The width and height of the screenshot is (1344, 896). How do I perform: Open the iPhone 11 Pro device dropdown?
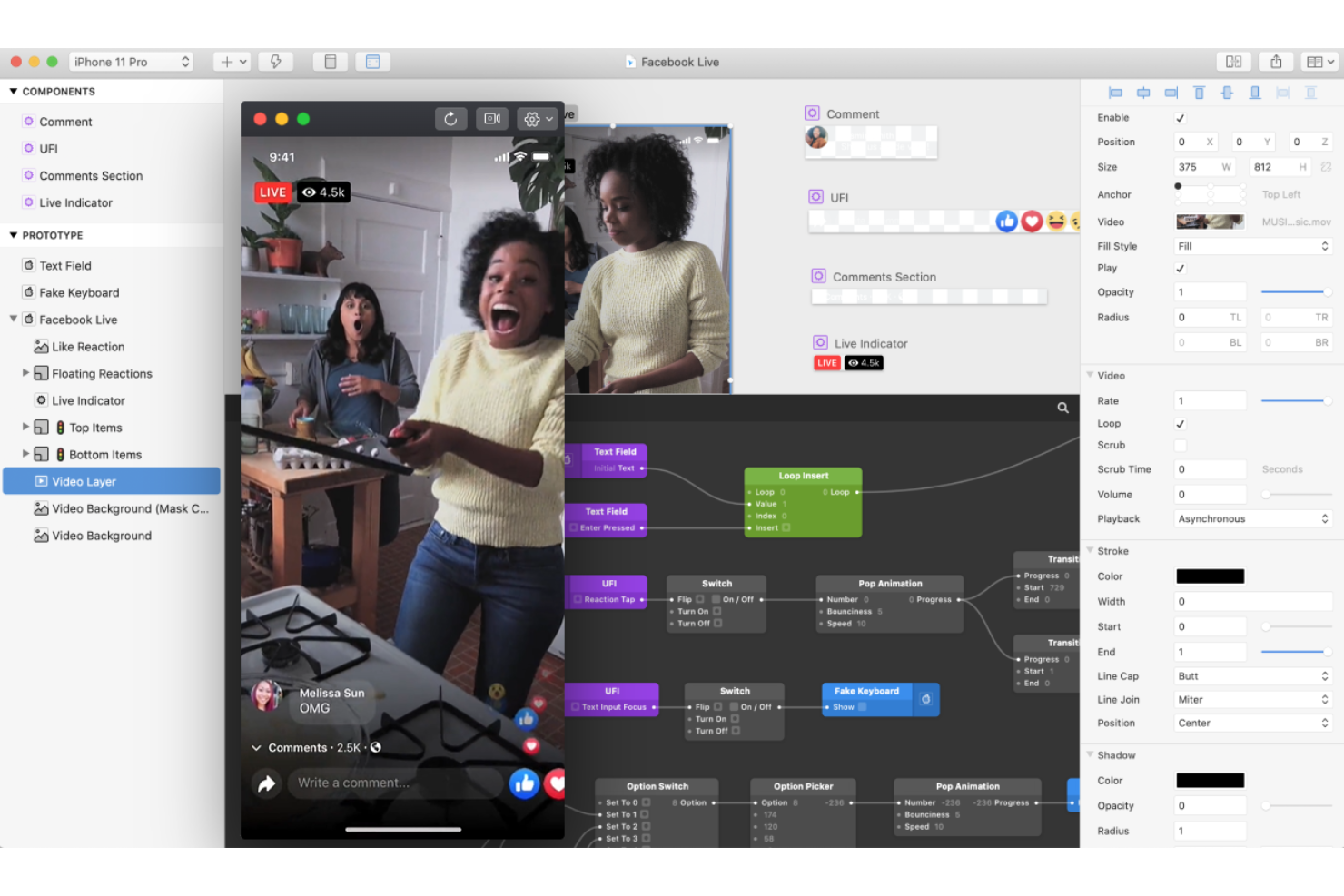click(132, 62)
